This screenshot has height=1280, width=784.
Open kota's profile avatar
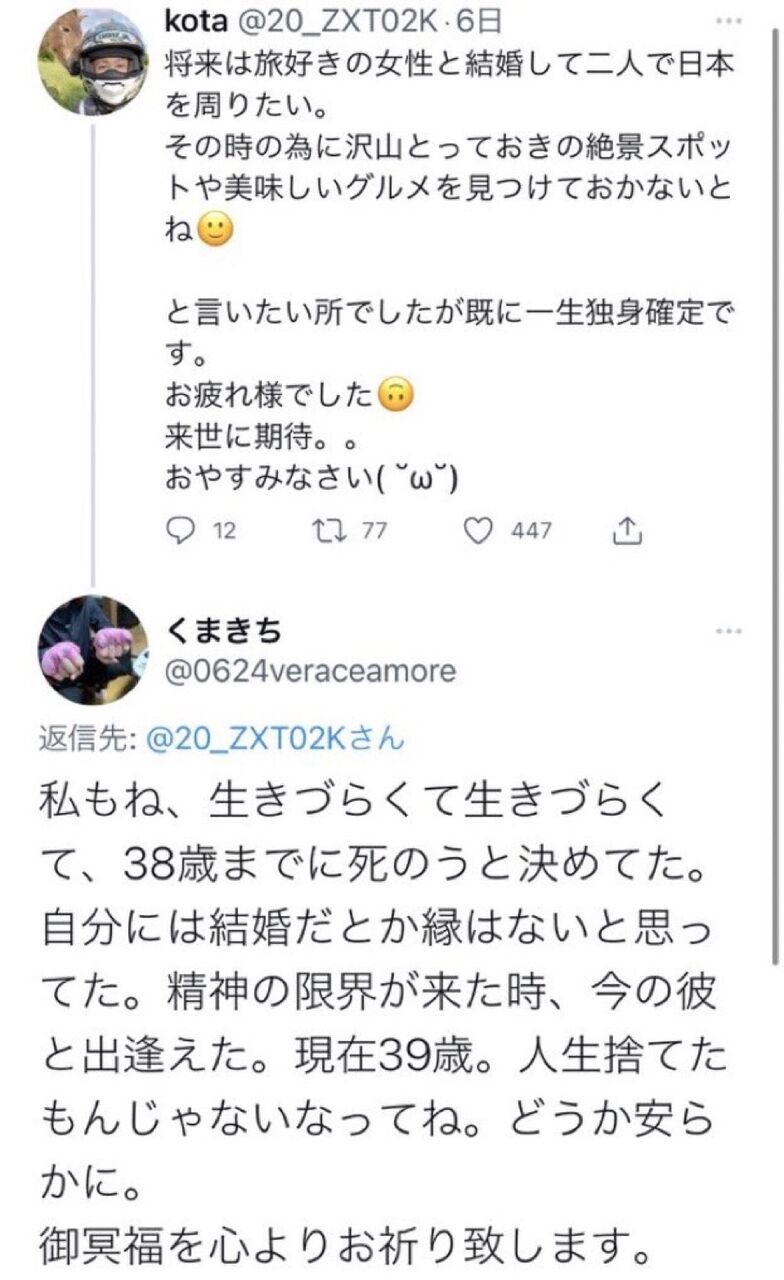coord(92,63)
